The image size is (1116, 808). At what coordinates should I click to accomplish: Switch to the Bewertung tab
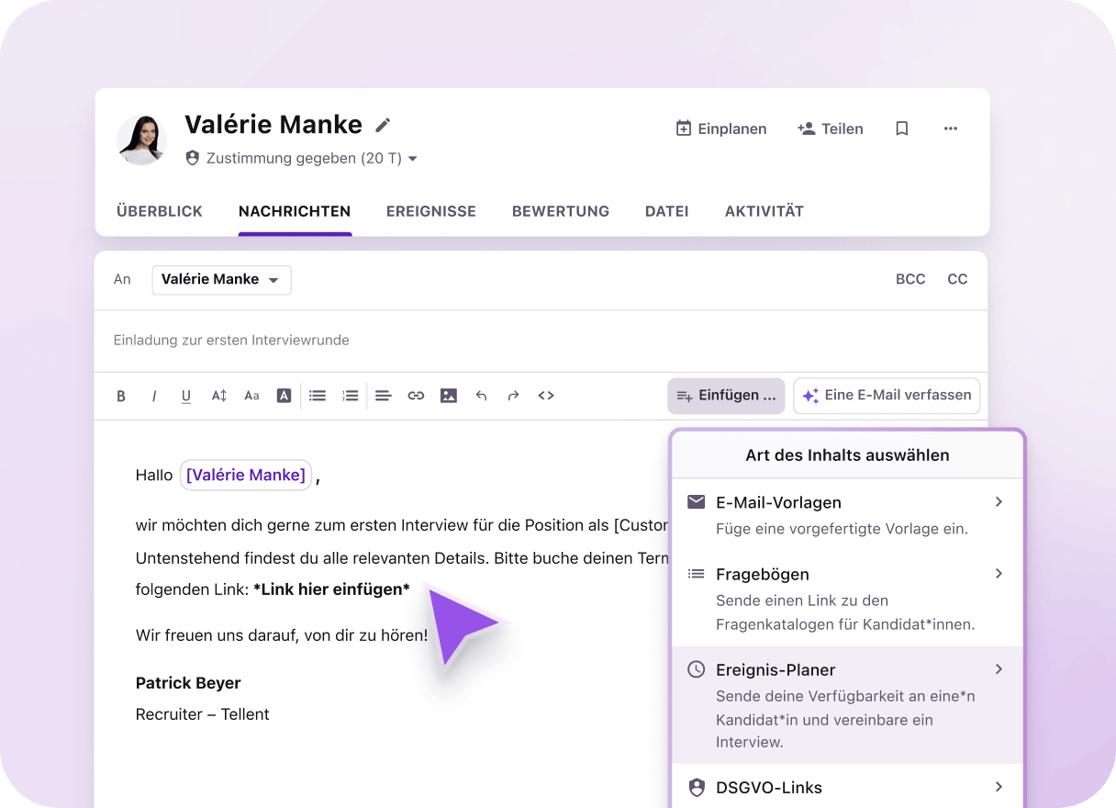(x=560, y=211)
